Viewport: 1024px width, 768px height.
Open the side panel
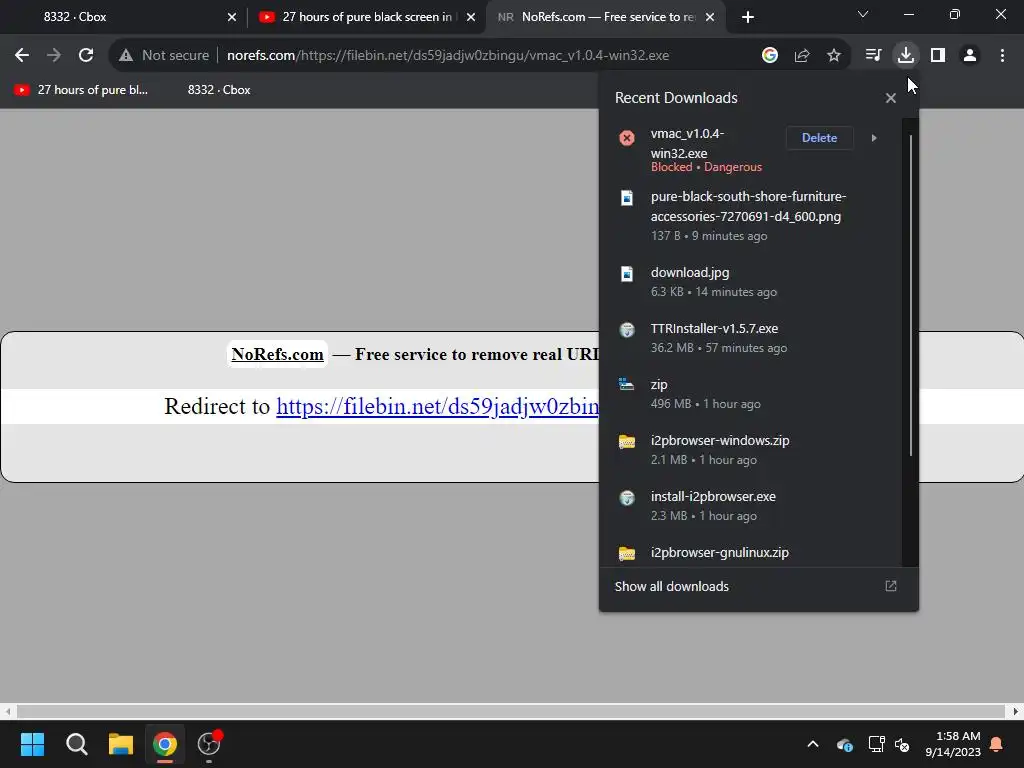click(x=938, y=56)
